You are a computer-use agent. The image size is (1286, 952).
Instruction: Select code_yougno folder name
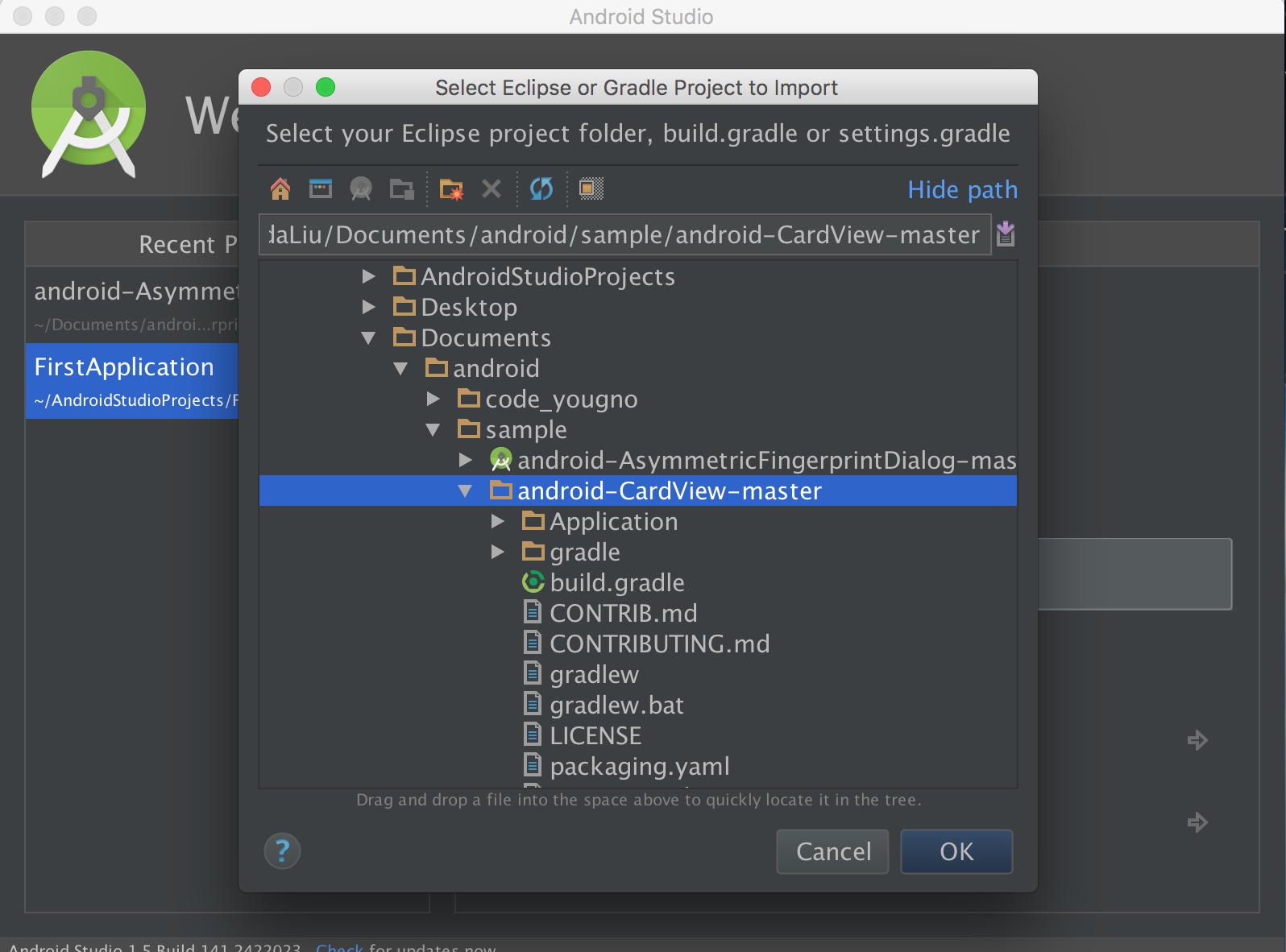(562, 399)
